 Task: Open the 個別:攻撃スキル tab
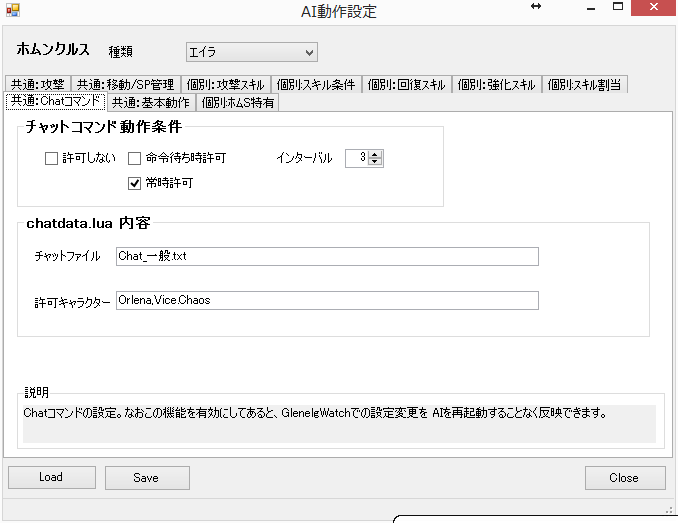[x=226, y=84]
